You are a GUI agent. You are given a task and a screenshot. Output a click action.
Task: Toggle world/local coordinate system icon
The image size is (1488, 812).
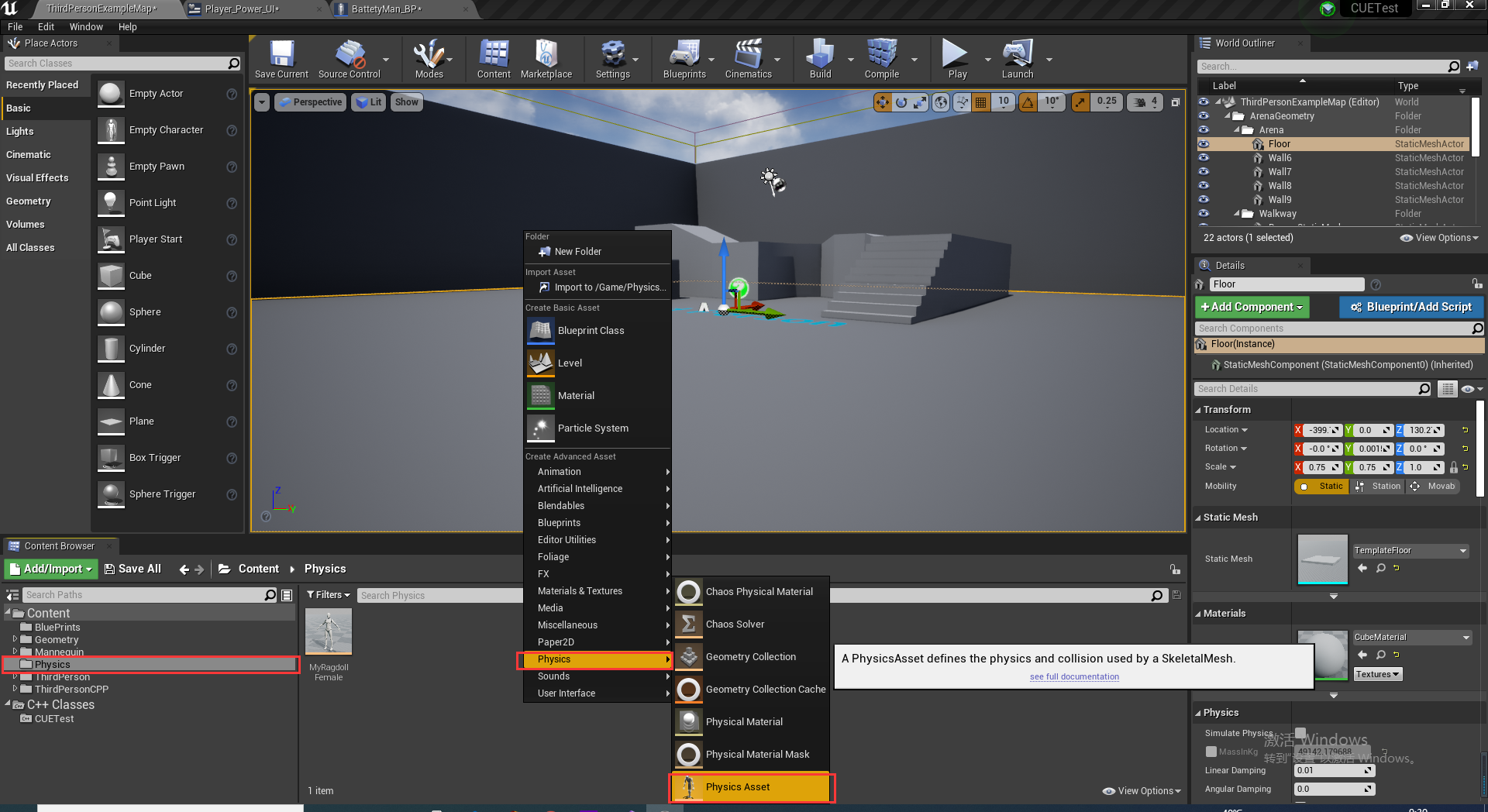[941, 102]
